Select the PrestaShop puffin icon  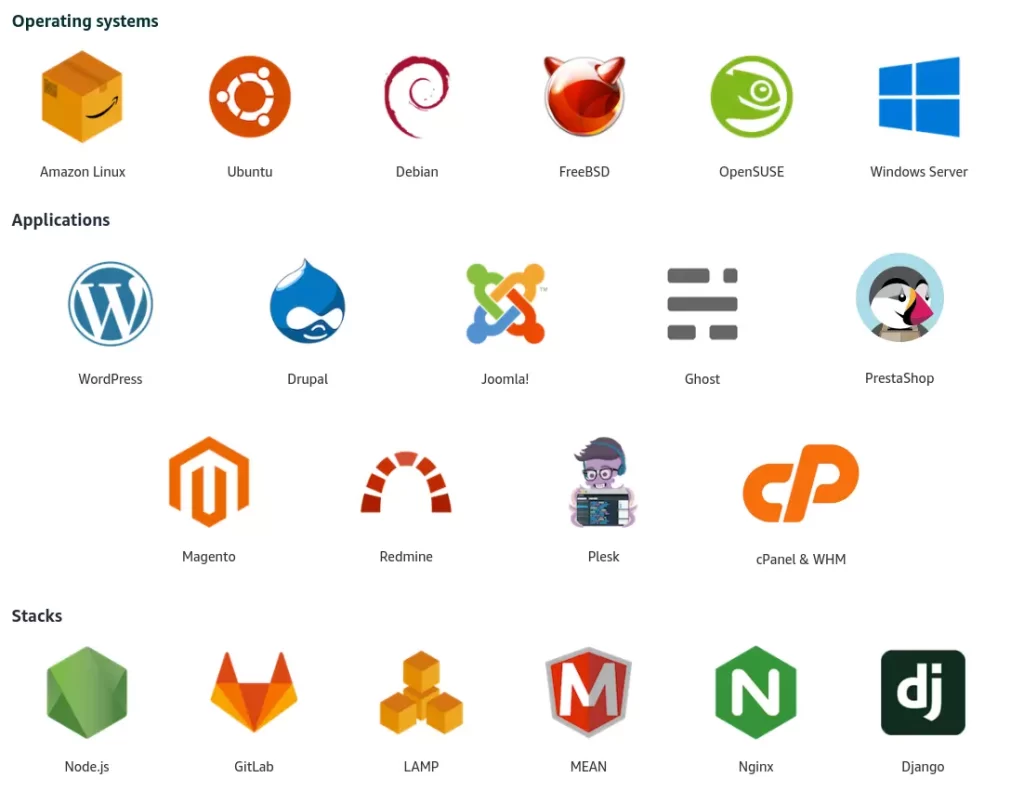click(899, 297)
